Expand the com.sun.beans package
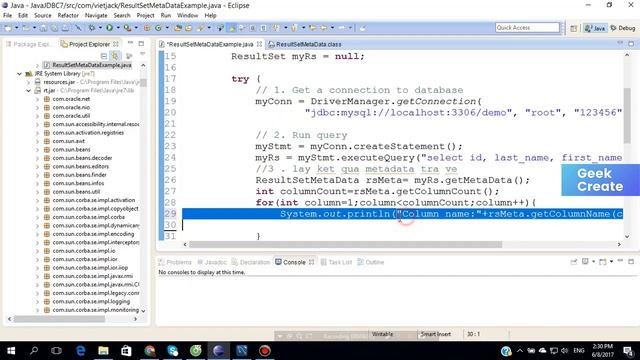The width and height of the screenshot is (640, 360). pos(37,150)
